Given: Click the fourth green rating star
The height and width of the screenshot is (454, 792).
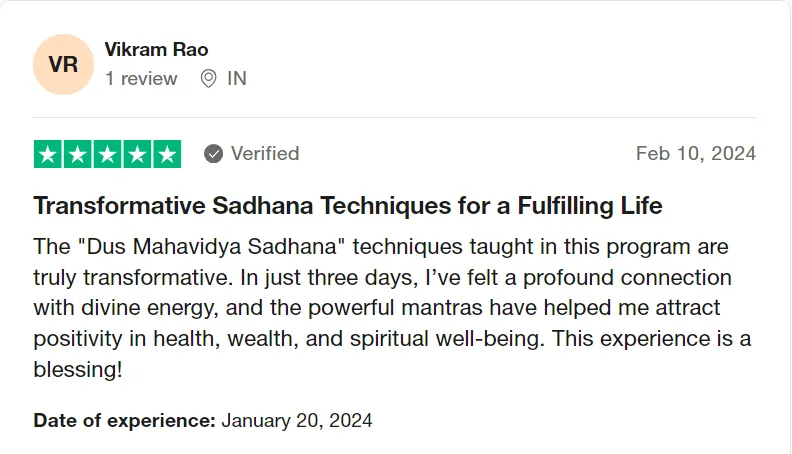Looking at the screenshot, I should click(x=137, y=154).
